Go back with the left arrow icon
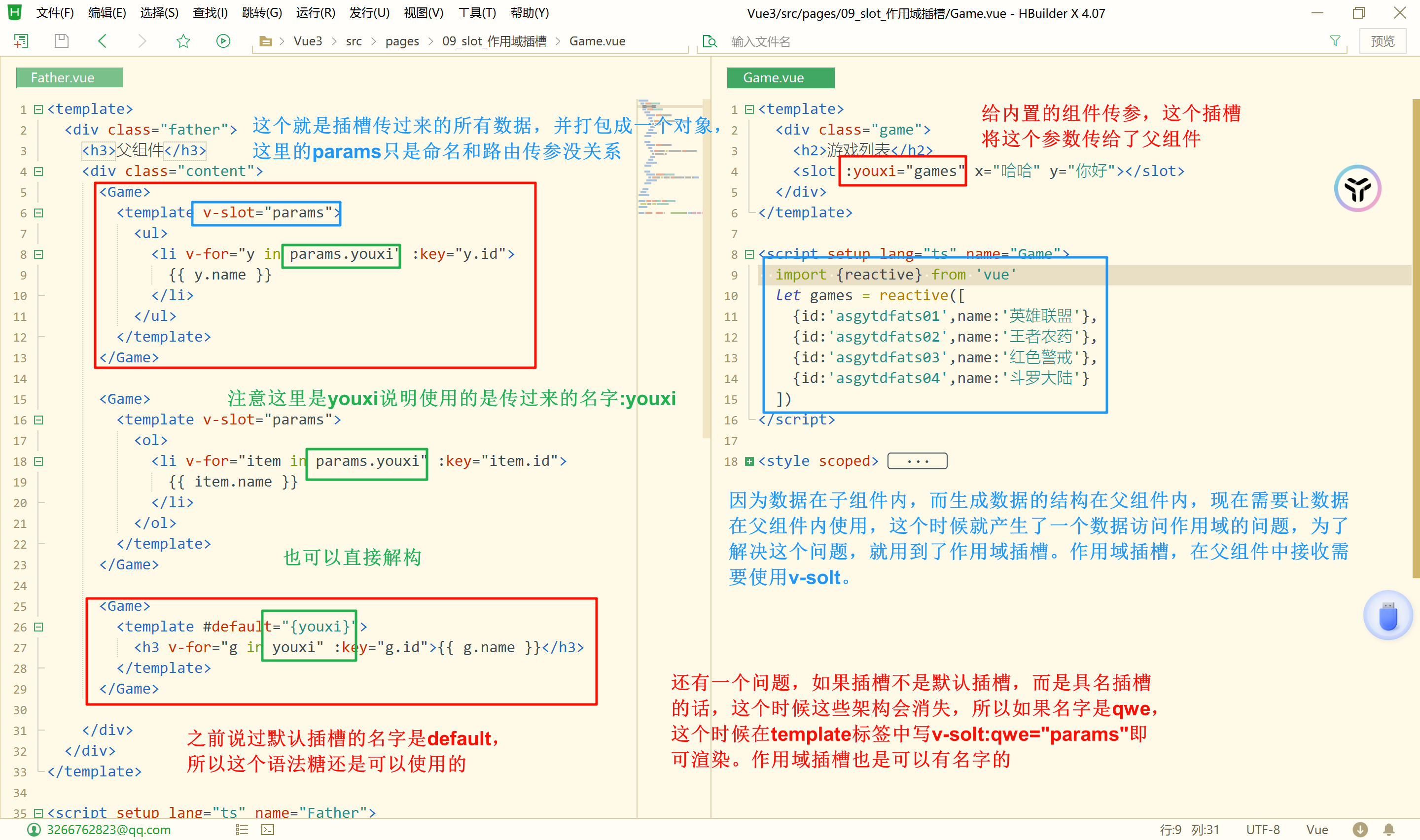Viewport: 1420px width, 840px height. tap(103, 41)
